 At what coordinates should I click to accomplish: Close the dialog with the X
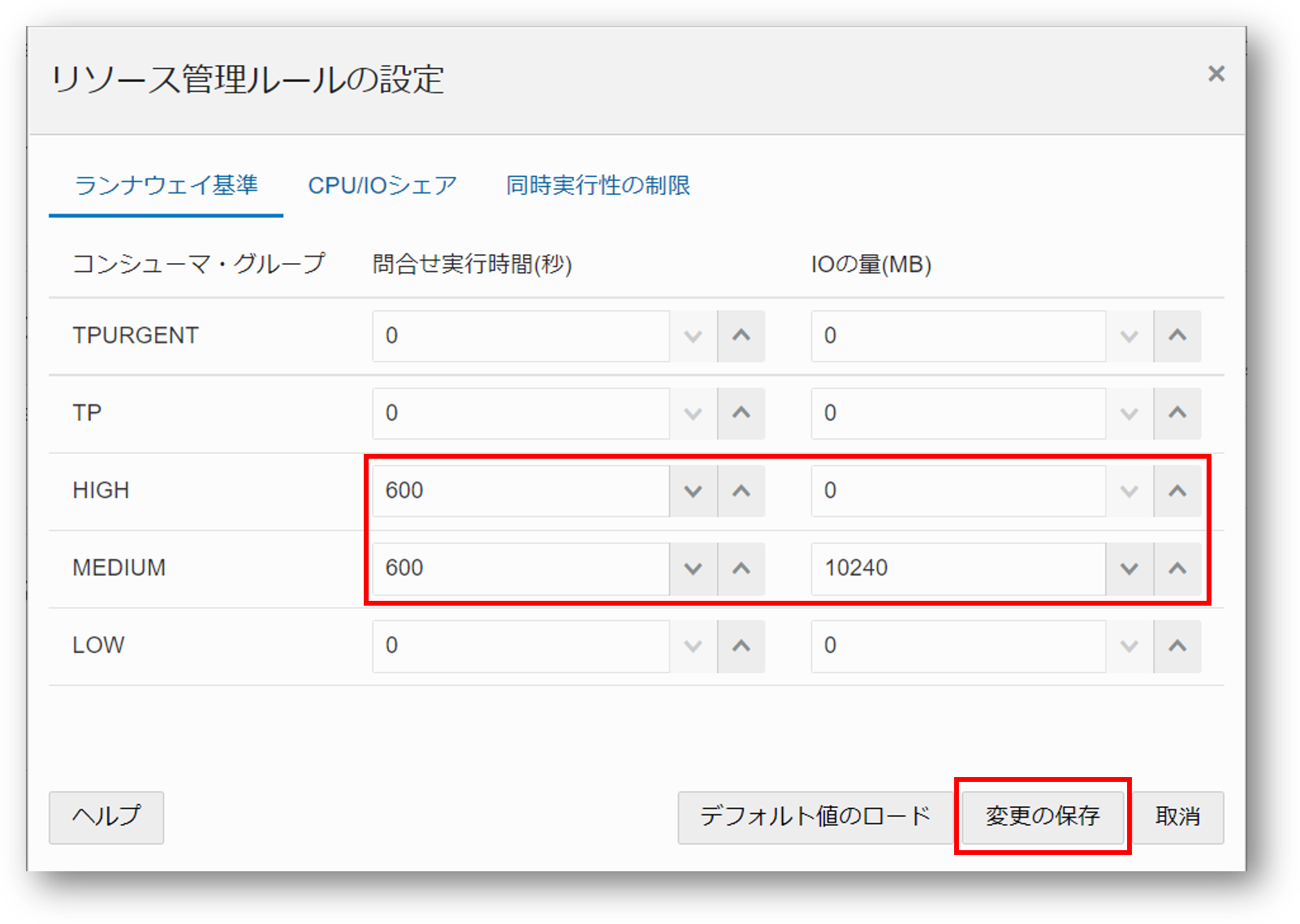[1216, 74]
